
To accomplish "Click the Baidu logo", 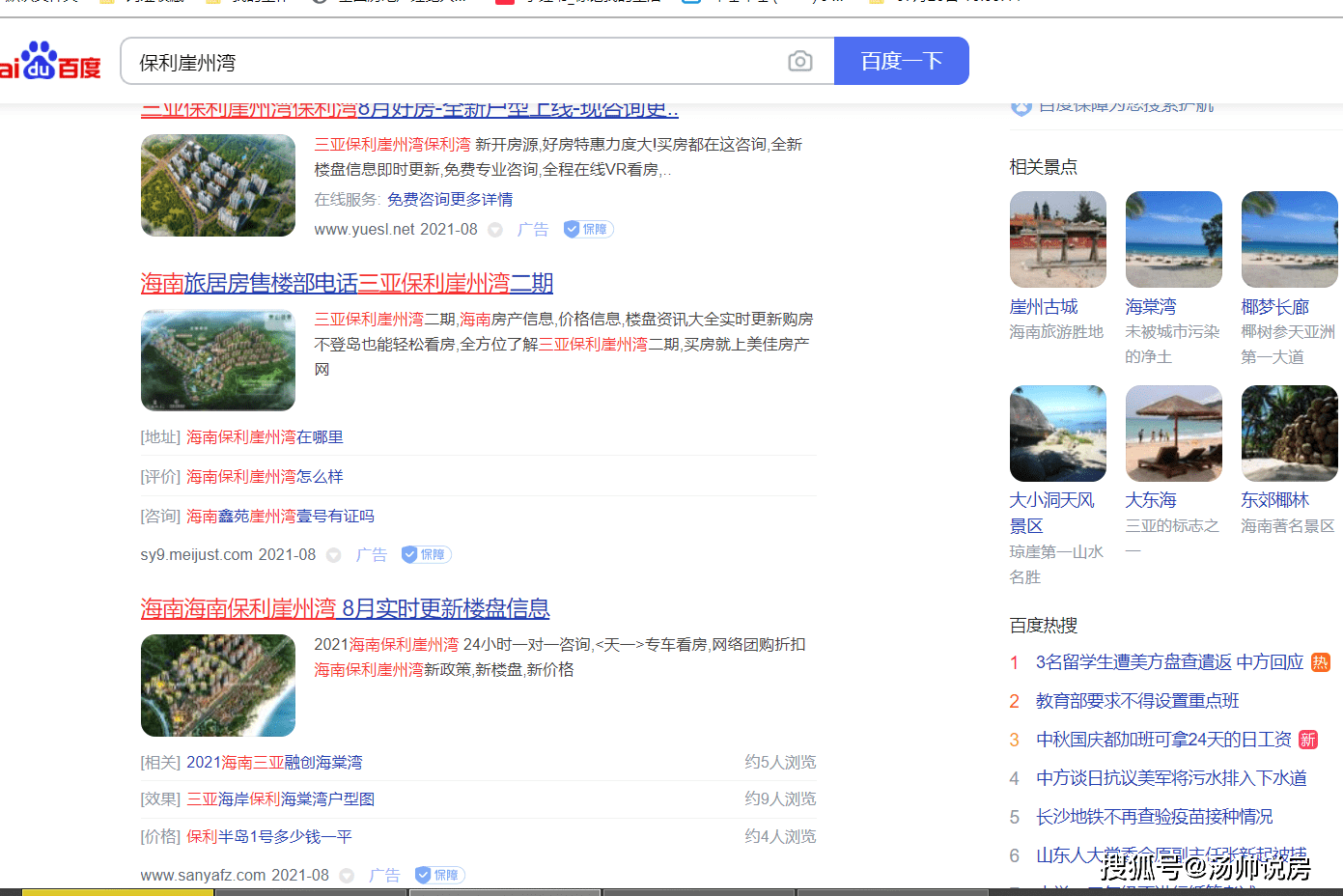I will pos(50,62).
